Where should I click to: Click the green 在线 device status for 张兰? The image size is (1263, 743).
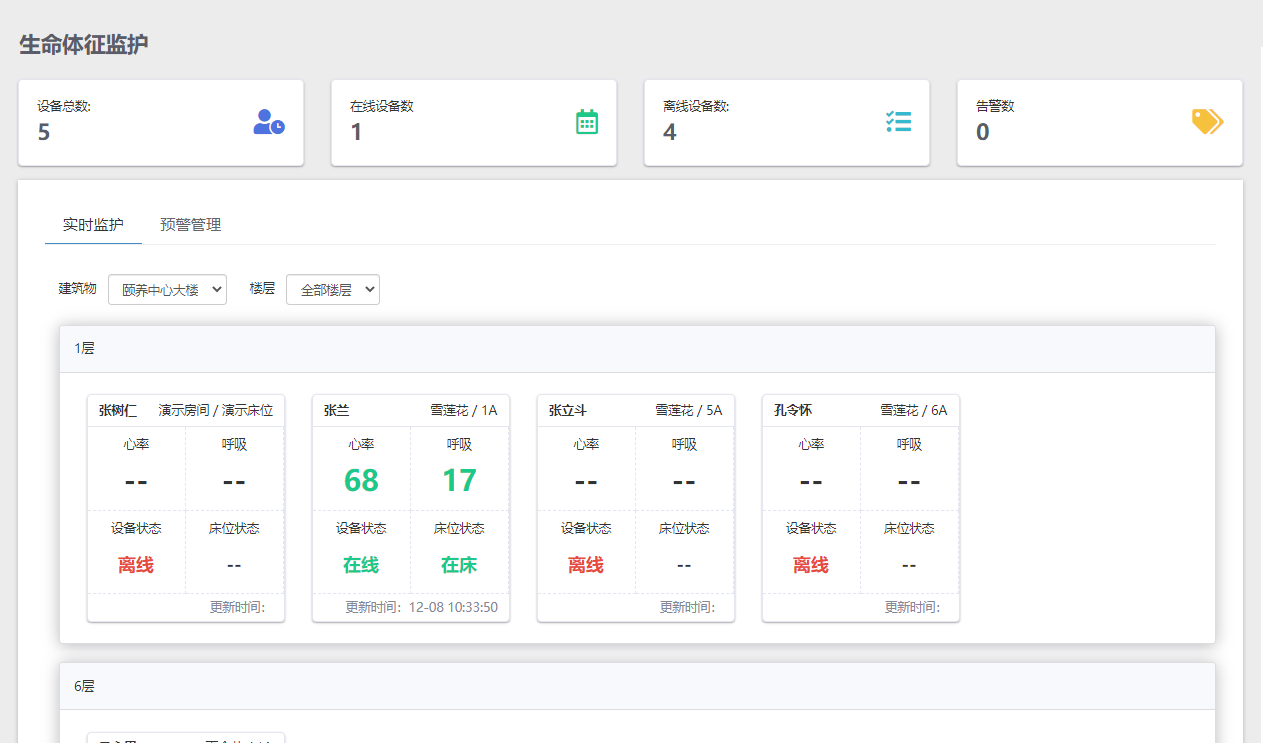point(361,565)
